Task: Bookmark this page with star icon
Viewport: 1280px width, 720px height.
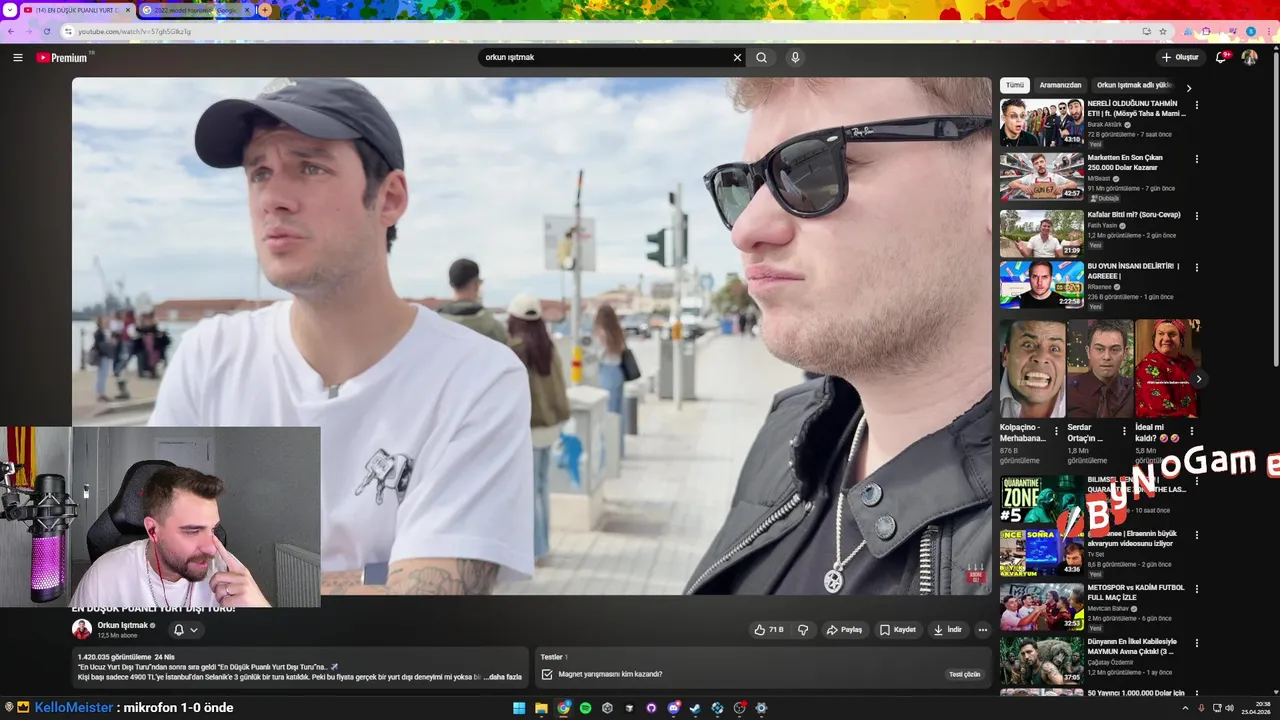Action: [1163, 31]
